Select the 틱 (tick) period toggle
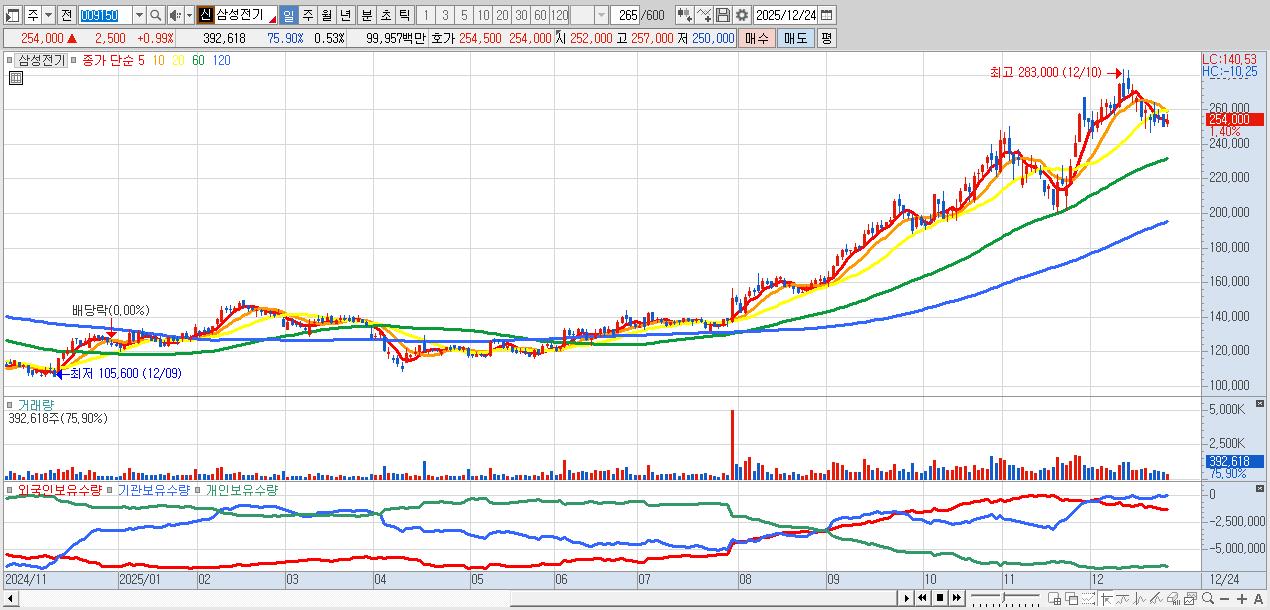The image size is (1270, 610). click(403, 15)
